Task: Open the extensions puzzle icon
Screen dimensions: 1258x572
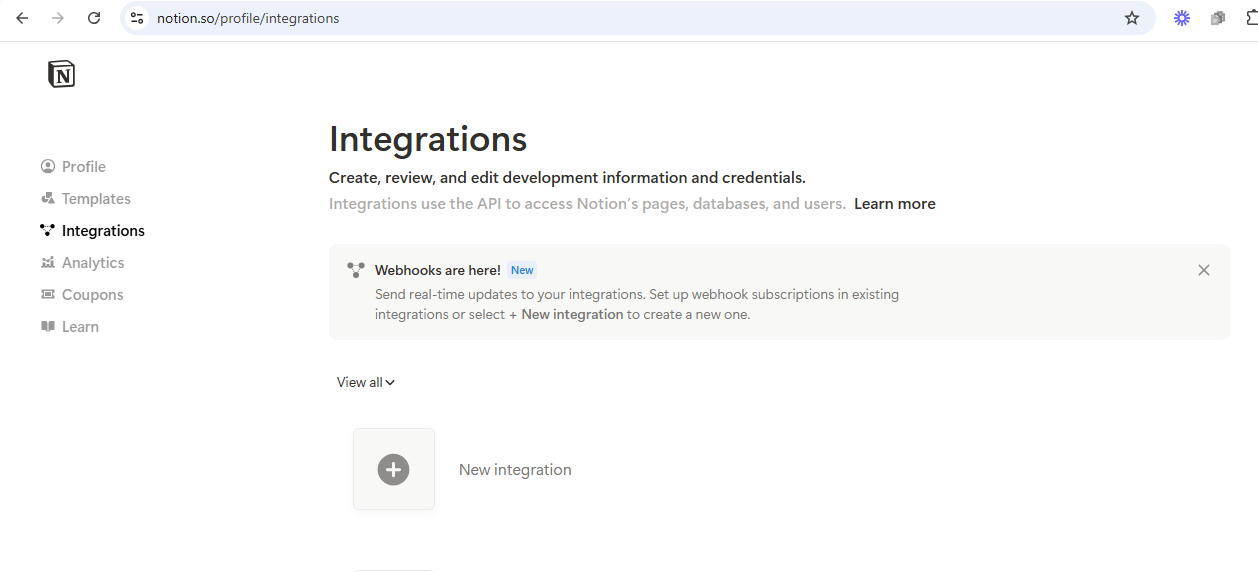Action: tap(1252, 18)
